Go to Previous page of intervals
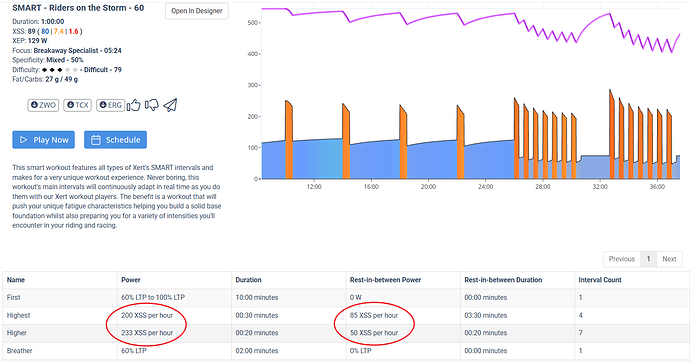 [x=622, y=259]
